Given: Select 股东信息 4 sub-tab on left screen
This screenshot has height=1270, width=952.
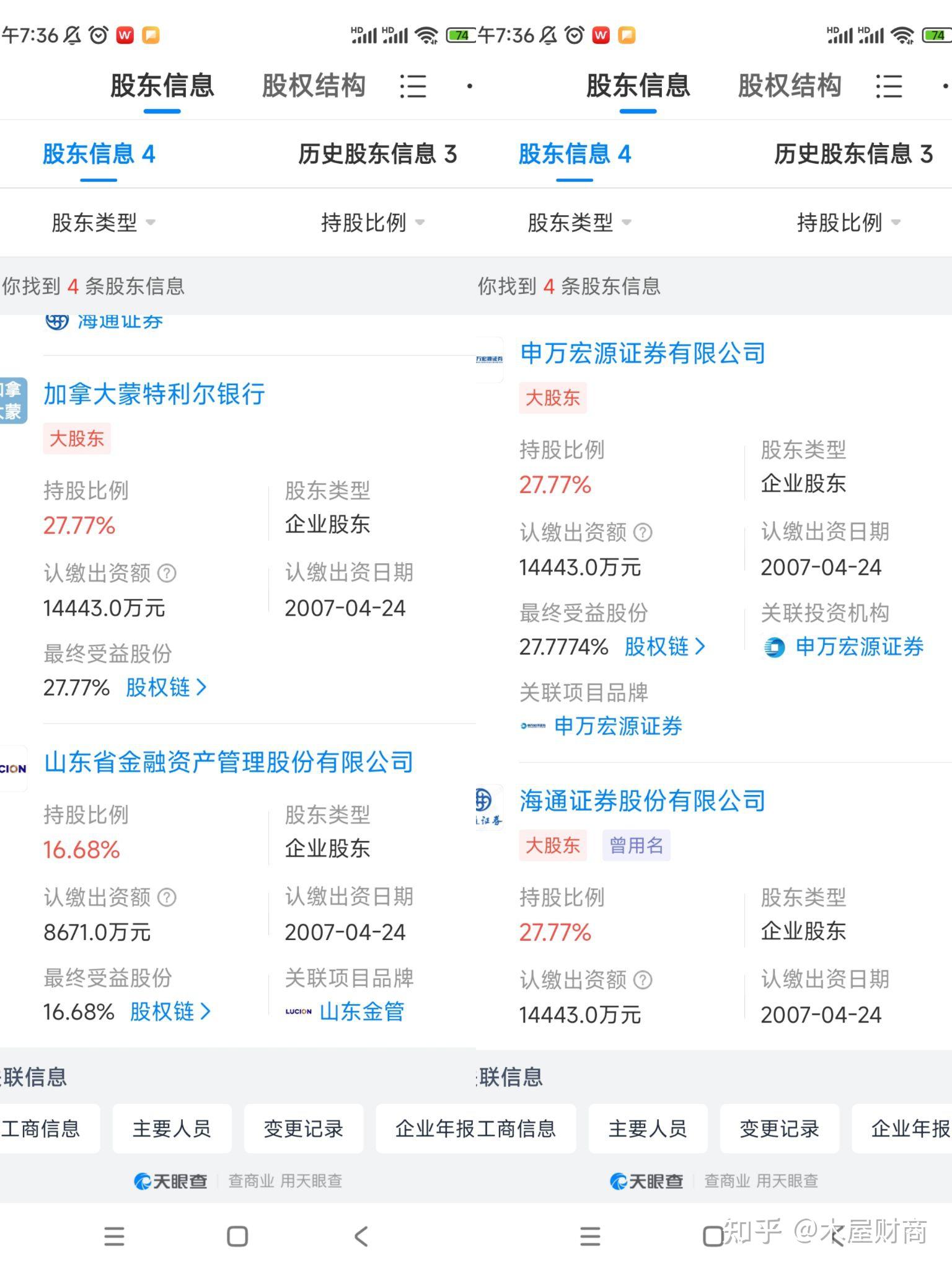Looking at the screenshot, I should point(99,154).
